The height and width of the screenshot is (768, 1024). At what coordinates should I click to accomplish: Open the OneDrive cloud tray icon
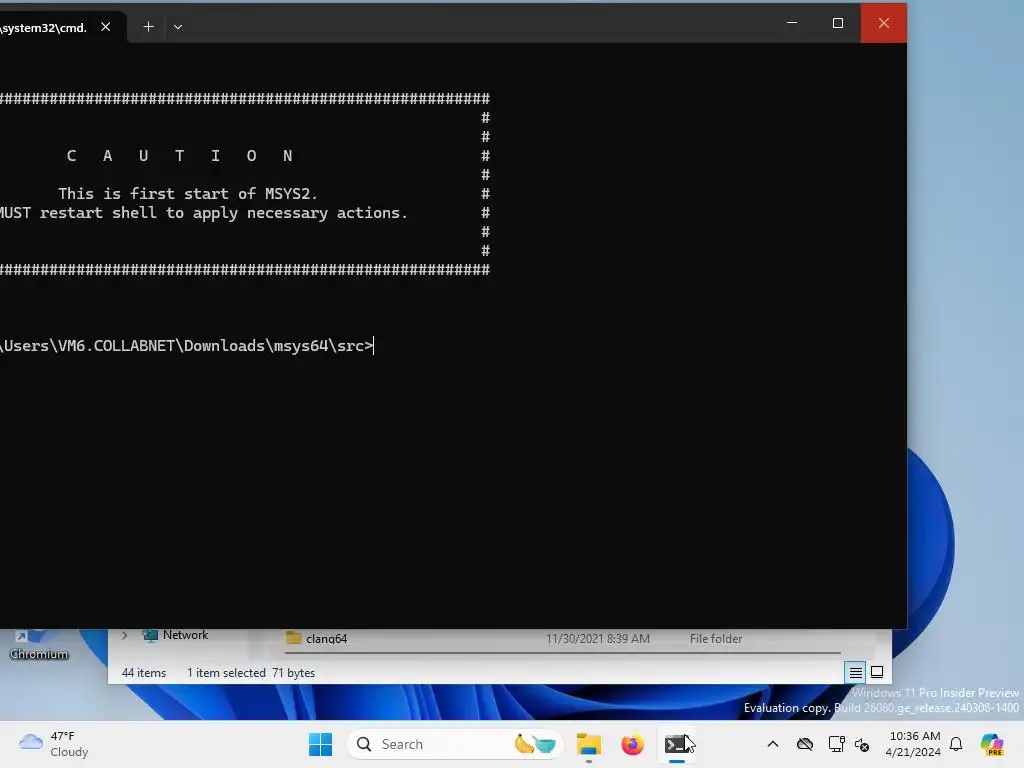(805, 744)
